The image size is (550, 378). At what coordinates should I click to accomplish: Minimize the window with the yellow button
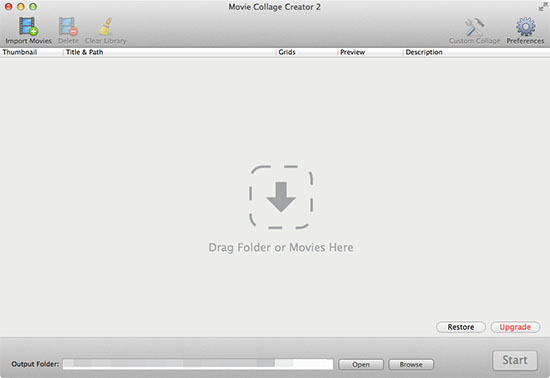pyautogui.click(x=21, y=7)
